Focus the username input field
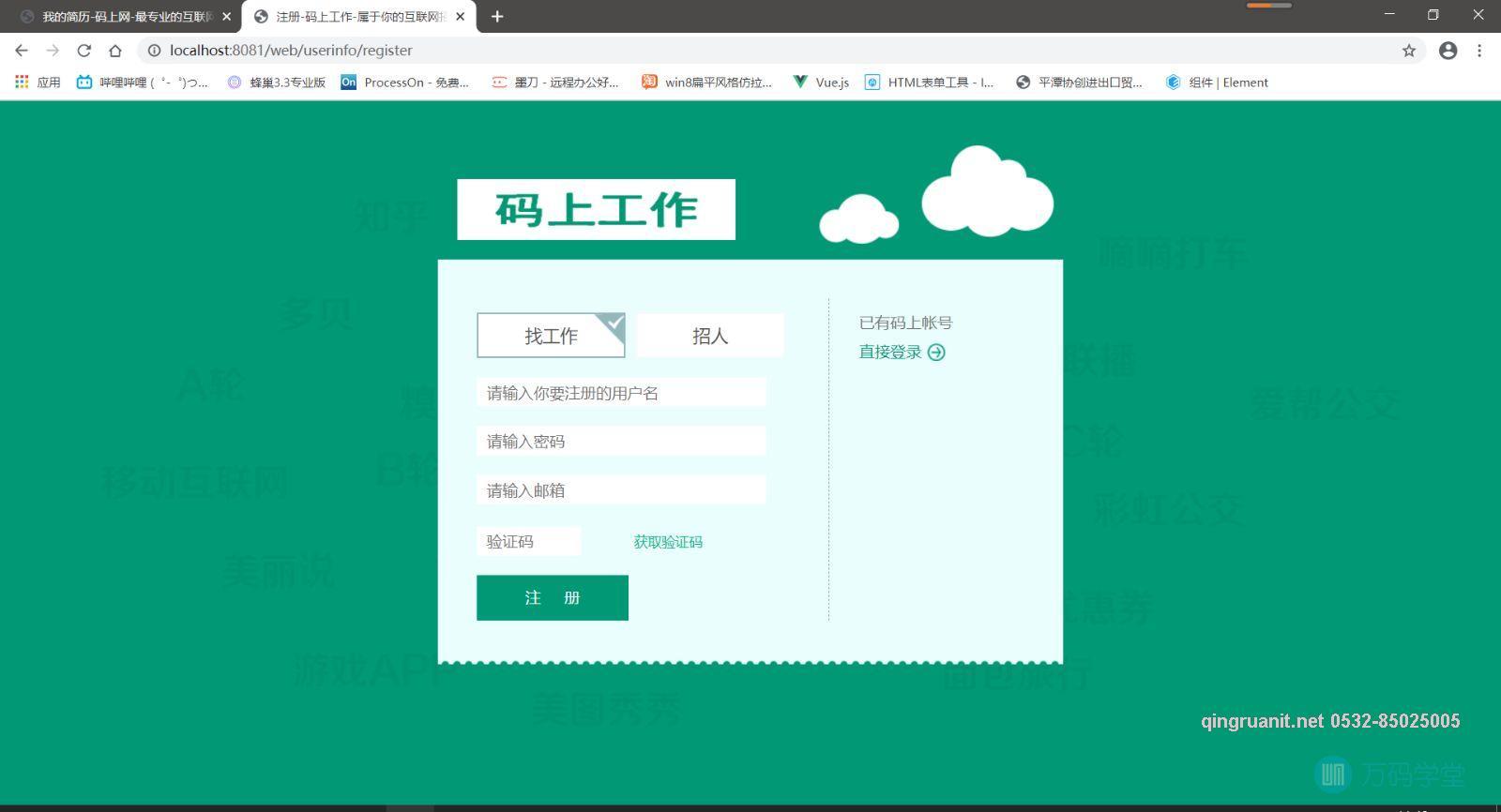The width and height of the screenshot is (1501, 812). [x=621, y=393]
